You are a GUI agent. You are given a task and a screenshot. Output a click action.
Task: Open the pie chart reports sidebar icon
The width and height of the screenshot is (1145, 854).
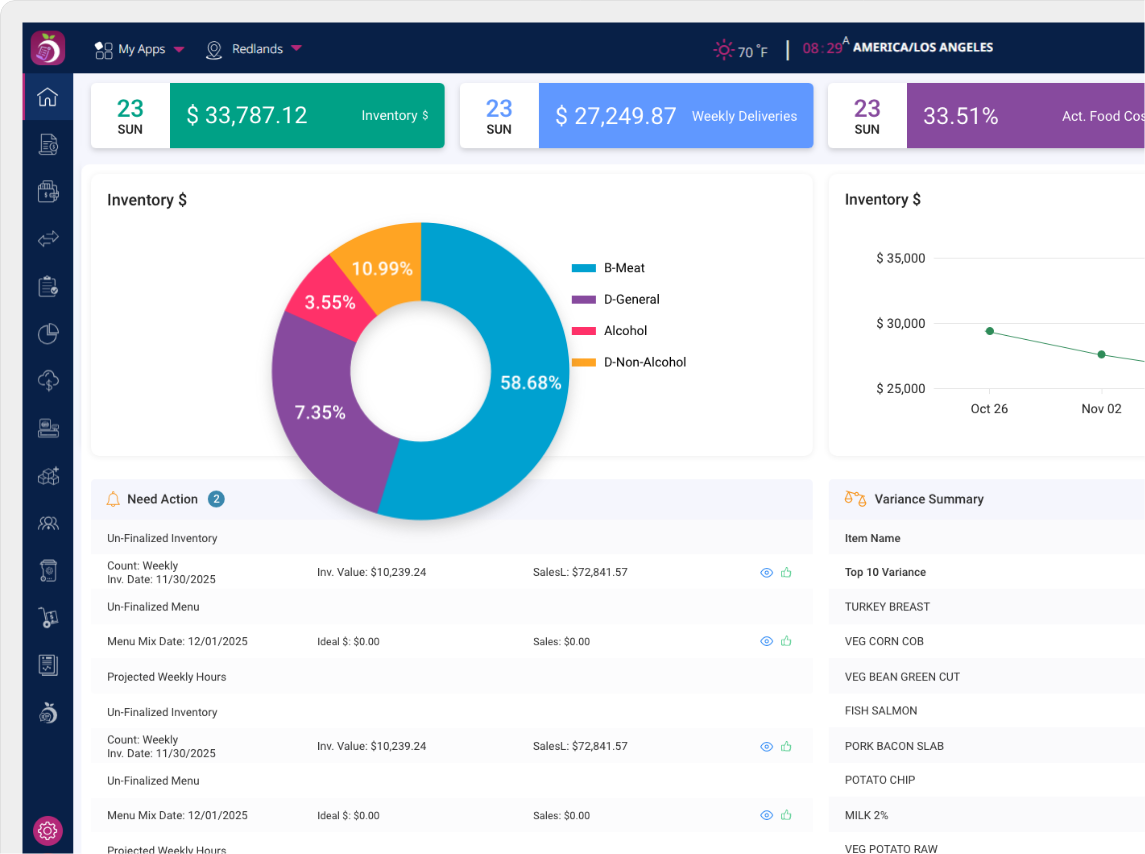point(48,334)
